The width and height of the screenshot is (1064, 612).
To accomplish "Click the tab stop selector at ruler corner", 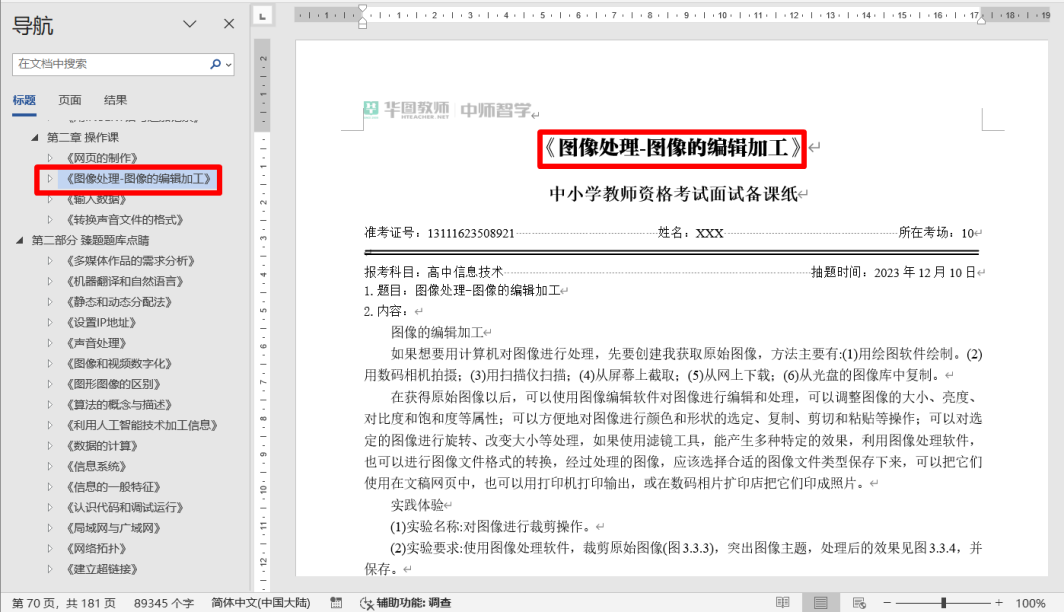I will pos(262,15).
